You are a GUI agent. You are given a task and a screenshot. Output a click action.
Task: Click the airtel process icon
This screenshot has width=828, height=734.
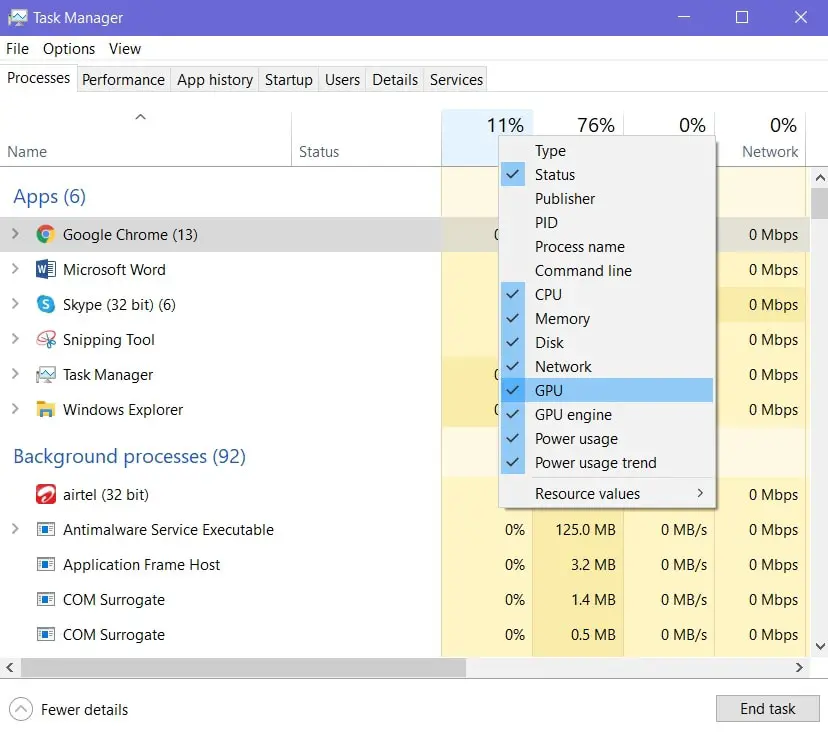pyautogui.click(x=46, y=494)
